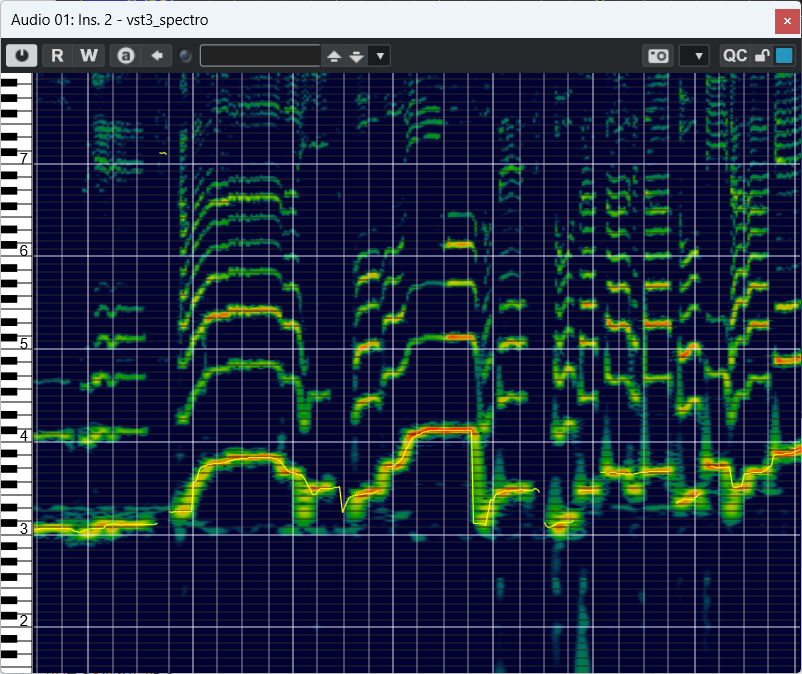Switch A/B setting with the round 'a' icon
The height and width of the screenshot is (674, 802).
[x=125, y=56]
